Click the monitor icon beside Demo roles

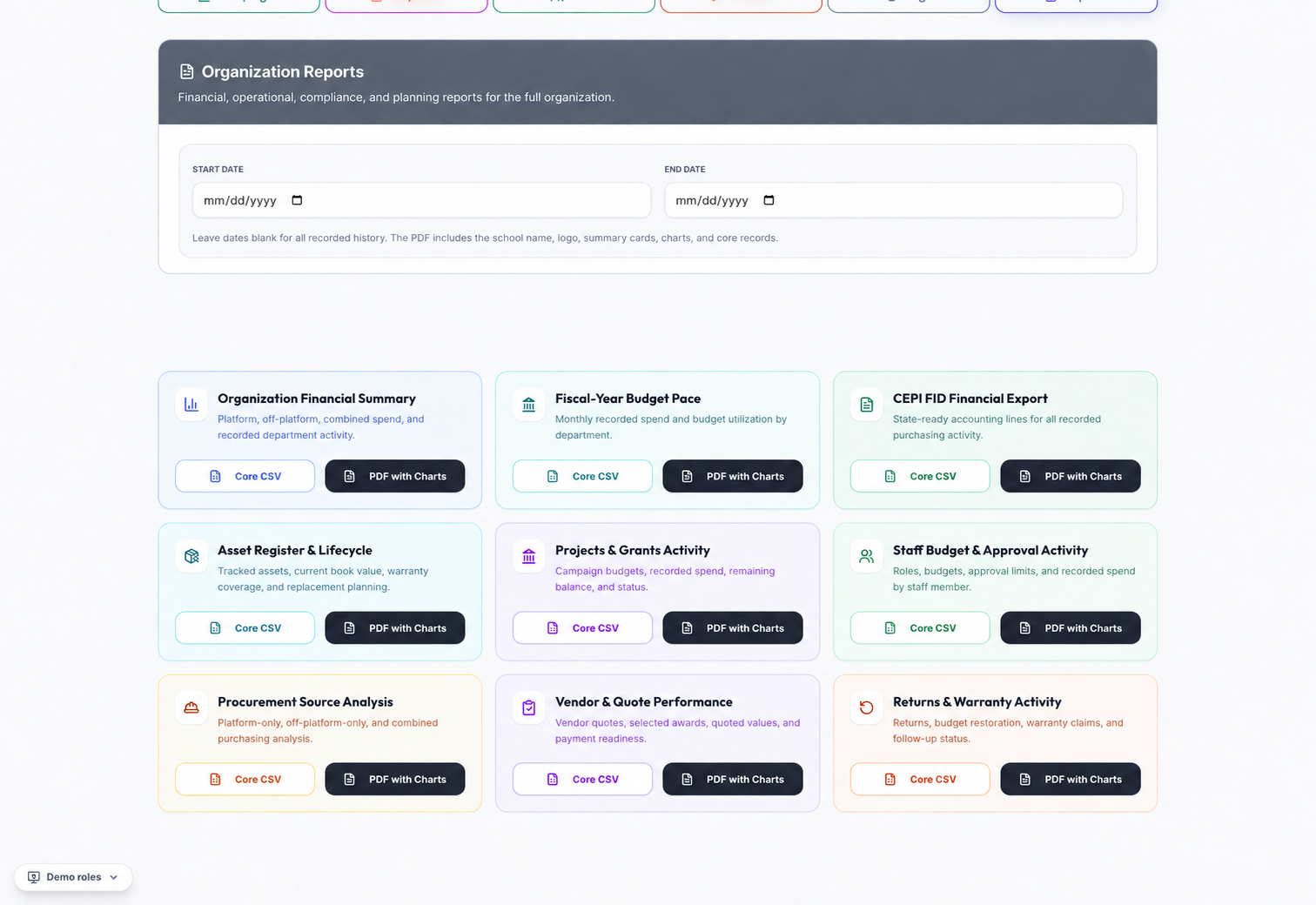(x=34, y=877)
